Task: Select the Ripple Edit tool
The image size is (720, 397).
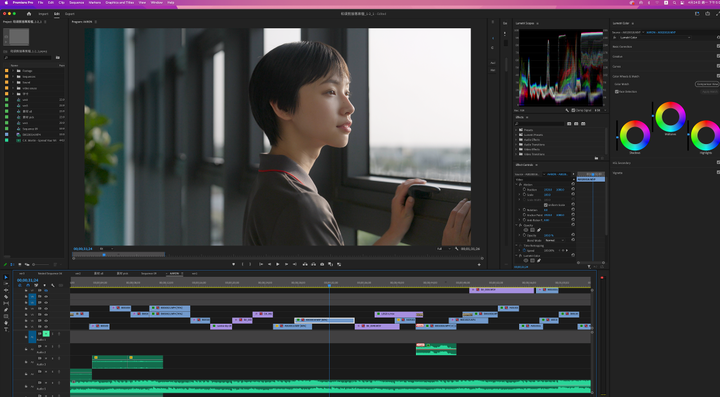Action: pos(6,290)
